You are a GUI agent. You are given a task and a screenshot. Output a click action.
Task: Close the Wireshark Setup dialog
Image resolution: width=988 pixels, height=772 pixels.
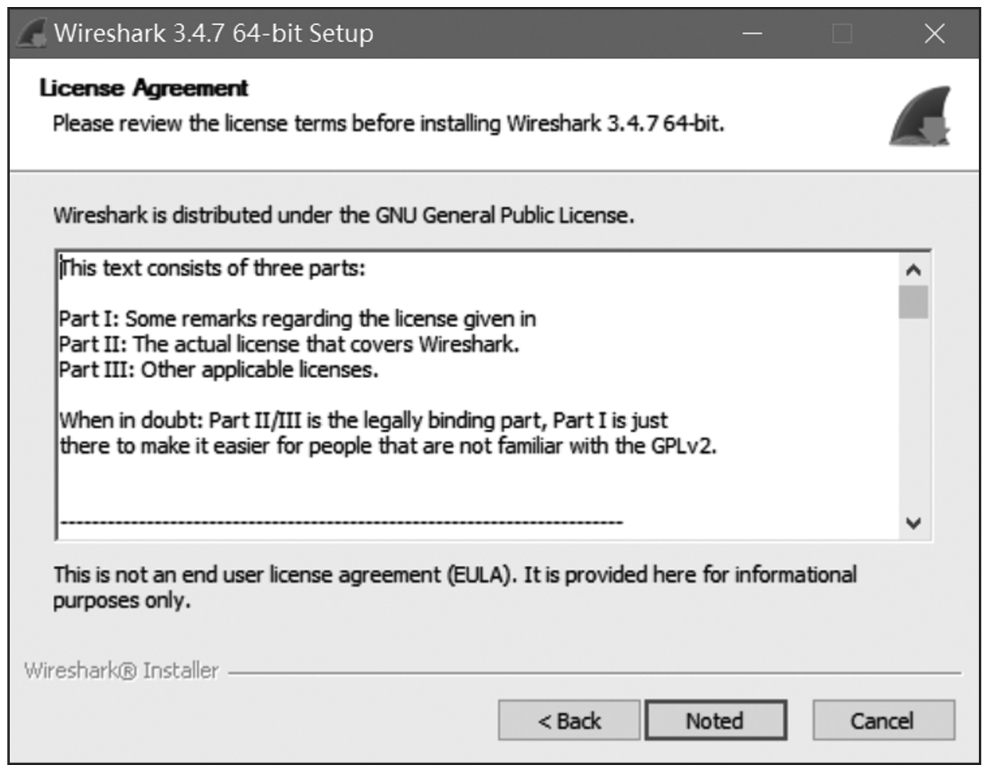point(934,34)
